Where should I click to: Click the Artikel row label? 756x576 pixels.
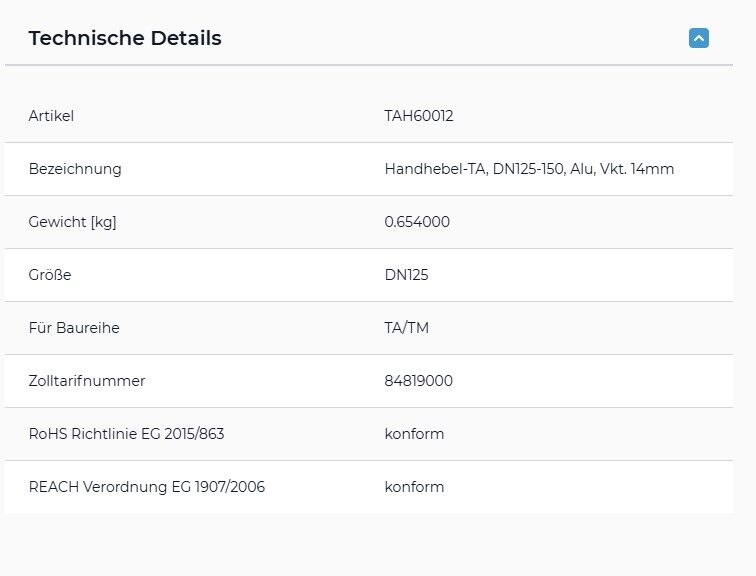51,116
